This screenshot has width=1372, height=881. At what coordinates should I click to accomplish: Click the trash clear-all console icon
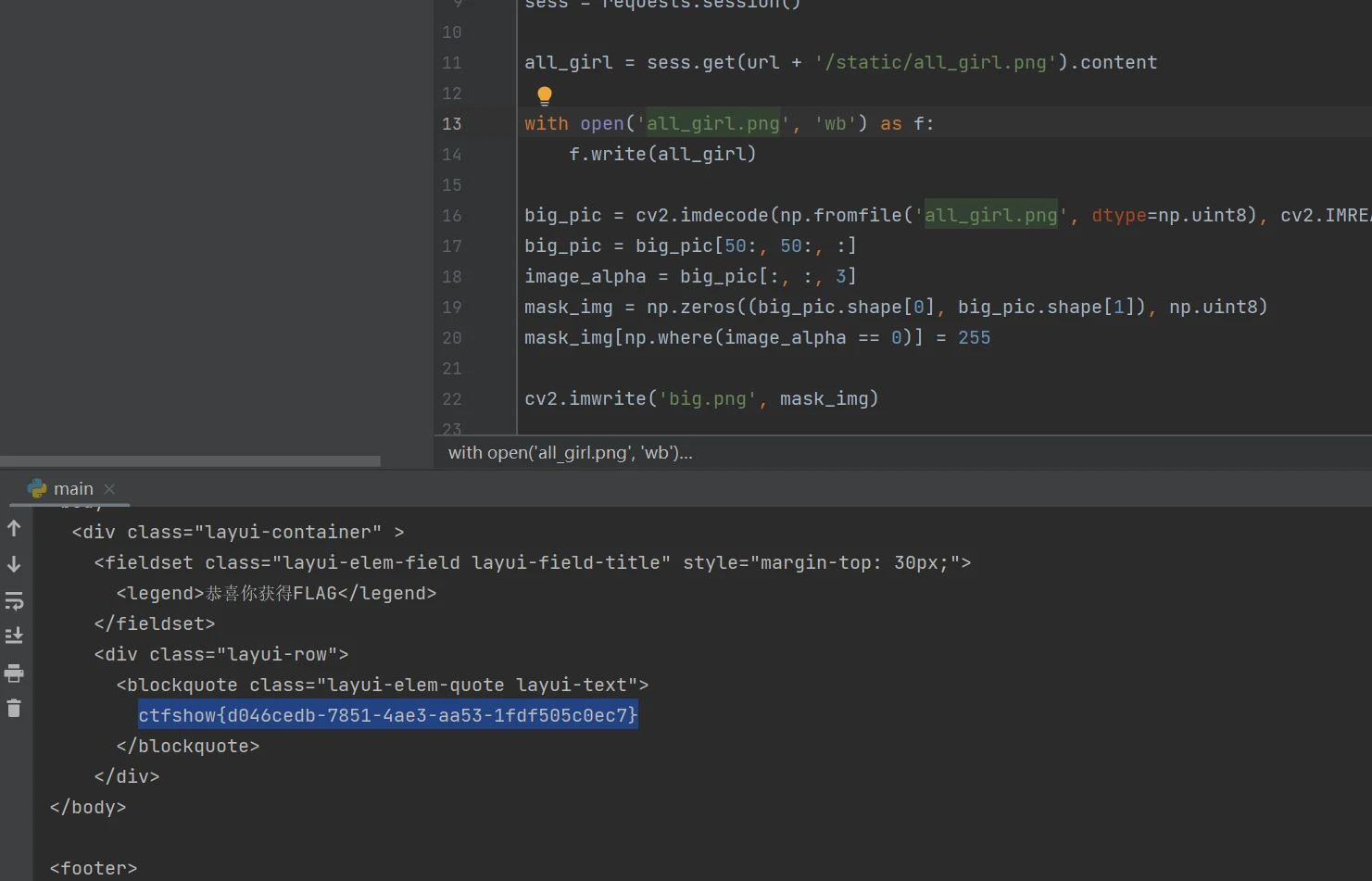tap(14, 709)
